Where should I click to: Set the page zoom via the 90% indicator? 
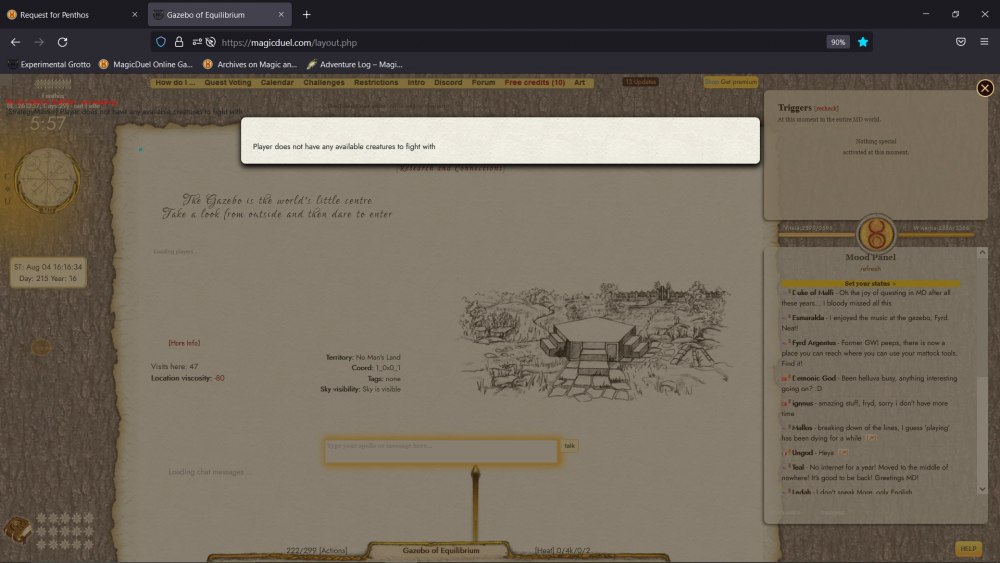point(838,42)
